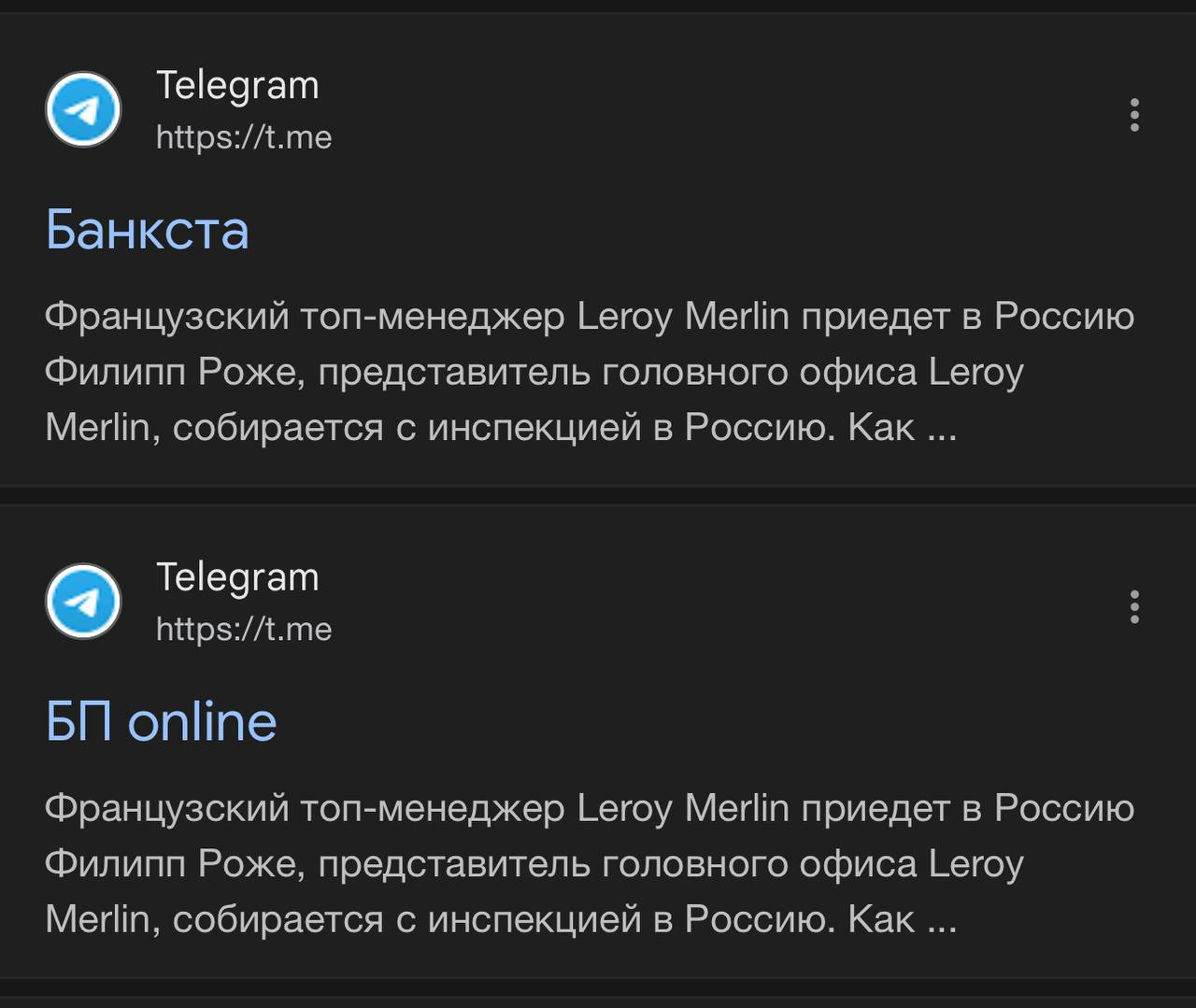
Task: Click the "Telegram" site name above БП online
Action: pos(237,577)
